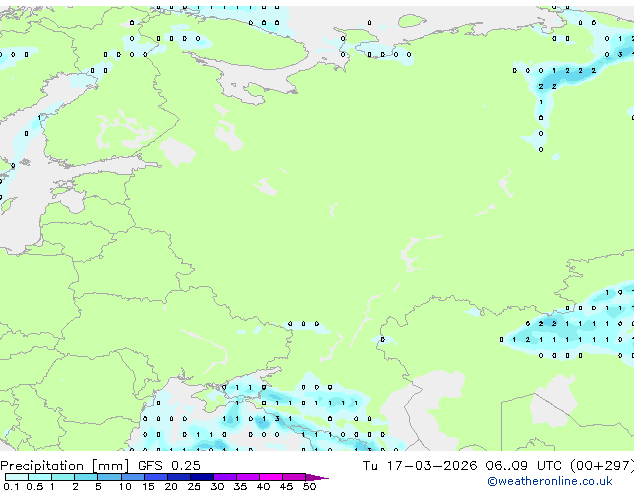This screenshot has height=490, width=634.
Task: Pick the lightest legend swatch between 0.1 and 0.5
Action: pyautogui.click(x=17, y=477)
